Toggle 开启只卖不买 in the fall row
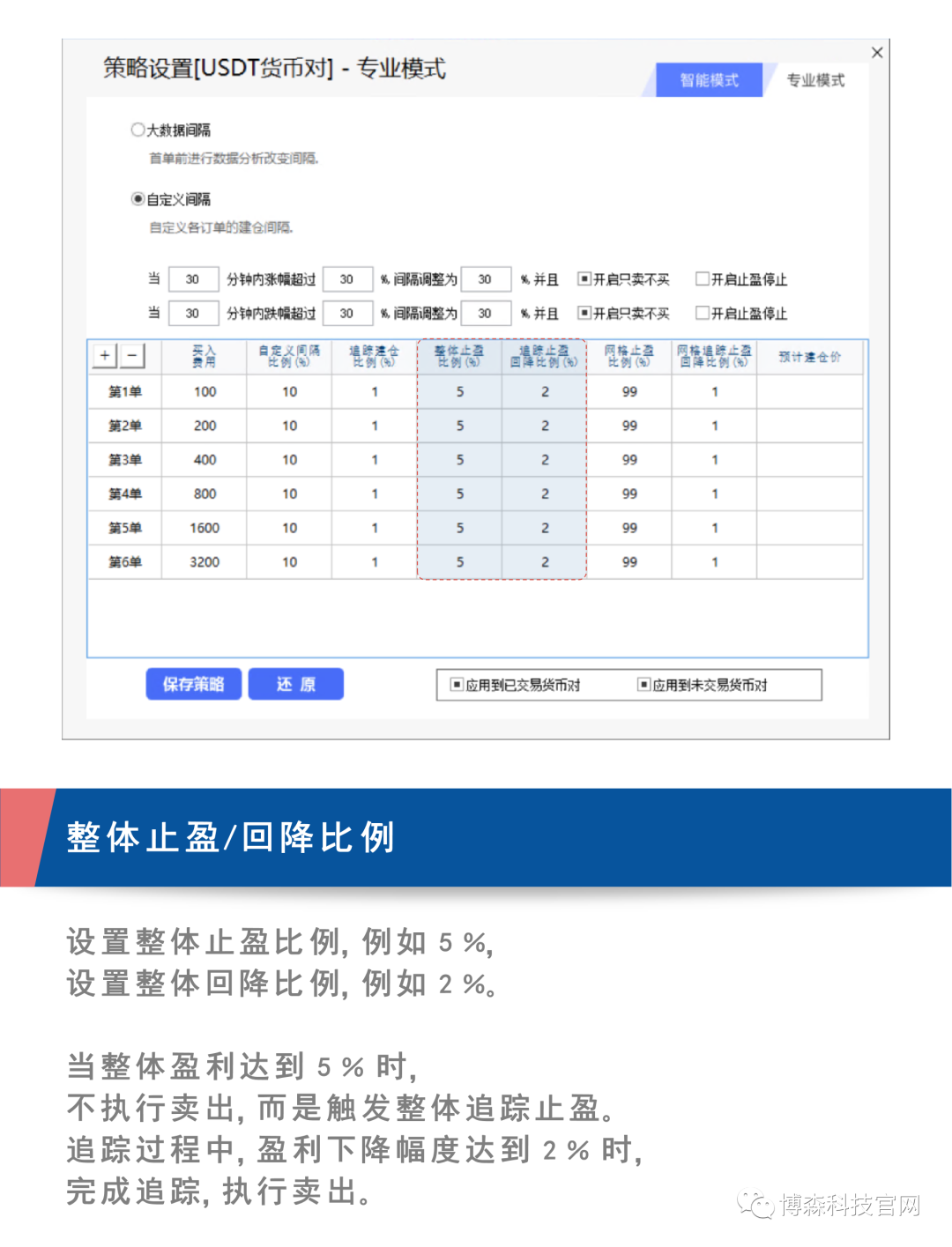Viewport: 952px width, 1247px height. click(x=584, y=313)
